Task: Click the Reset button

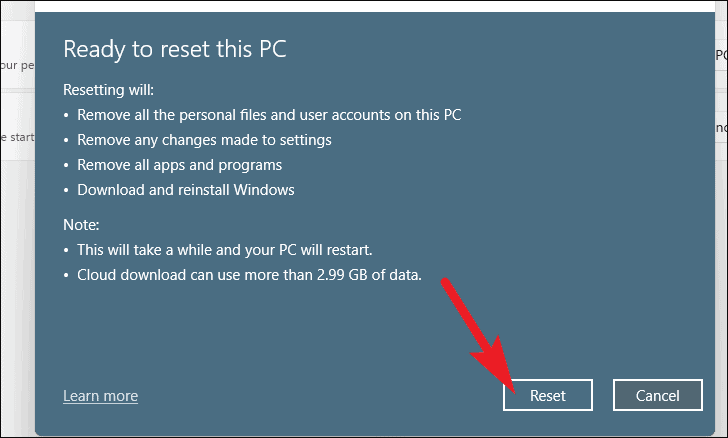Action: (547, 395)
